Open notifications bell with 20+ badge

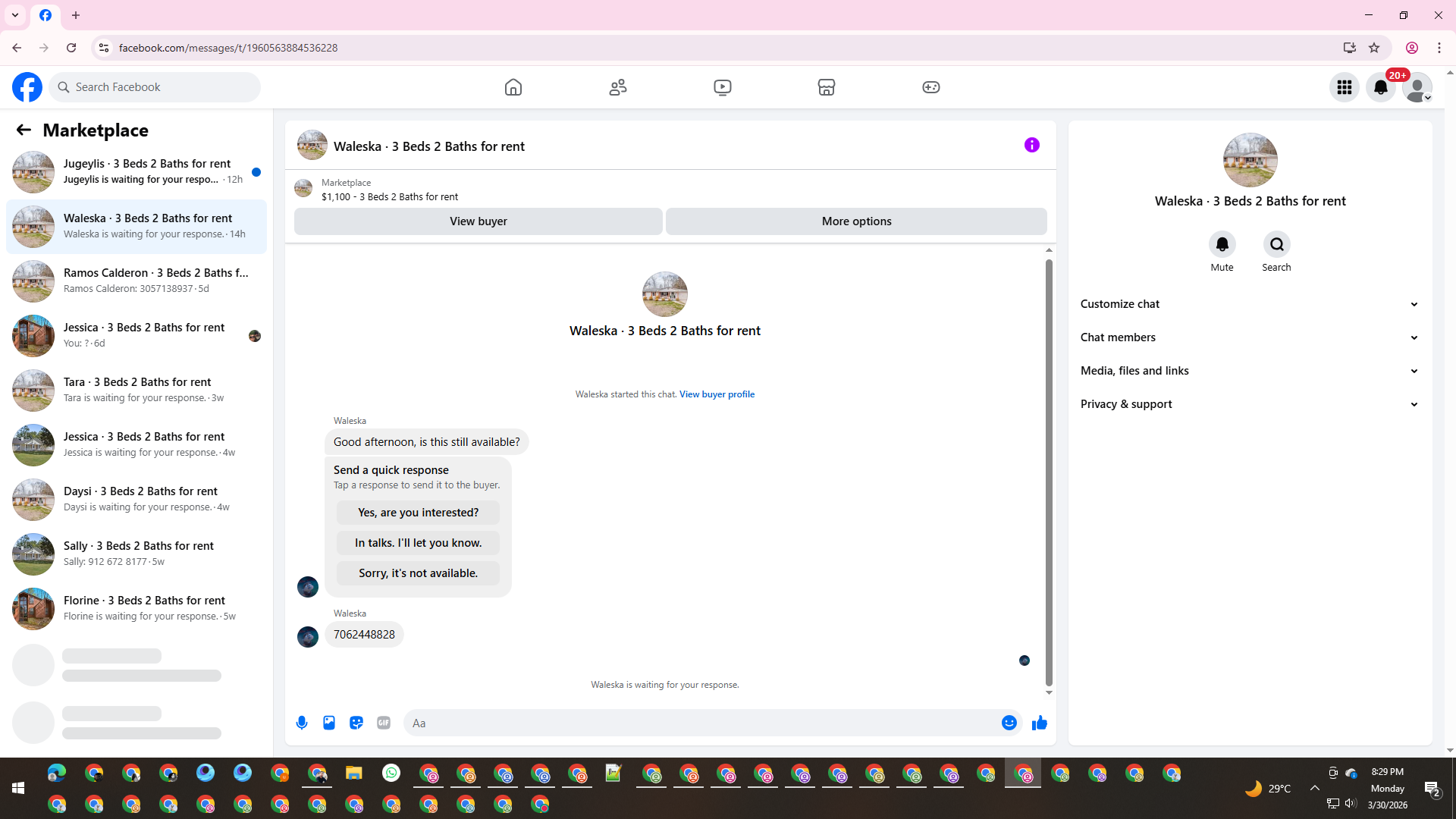pyautogui.click(x=1381, y=87)
